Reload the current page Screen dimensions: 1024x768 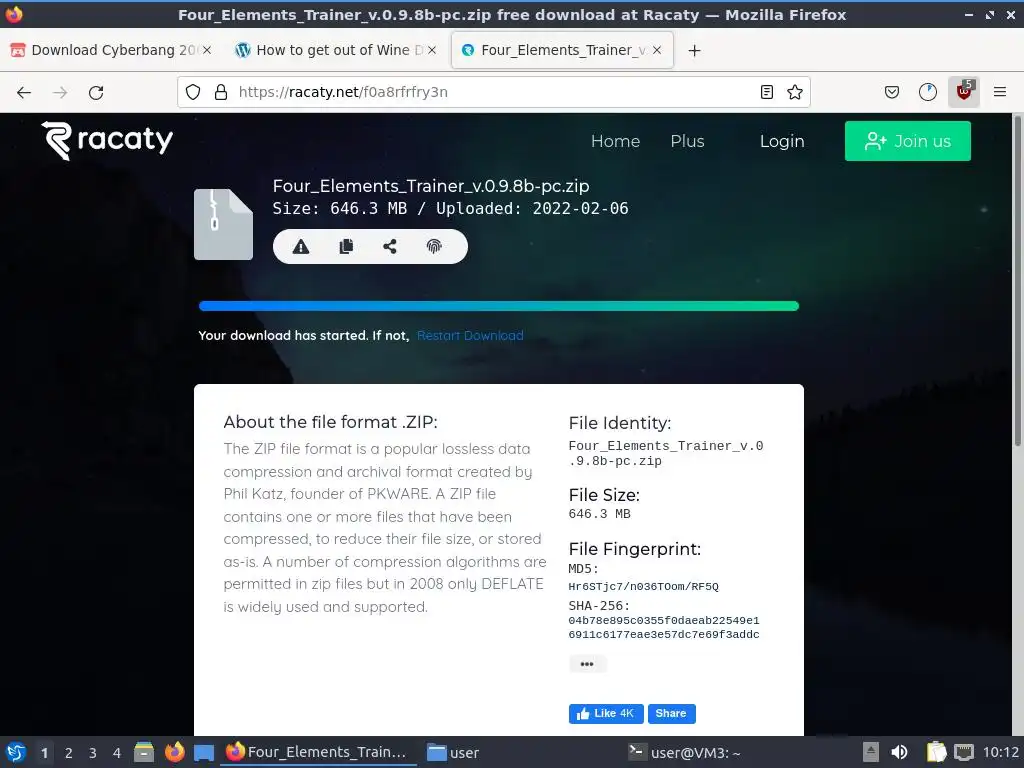(x=96, y=93)
